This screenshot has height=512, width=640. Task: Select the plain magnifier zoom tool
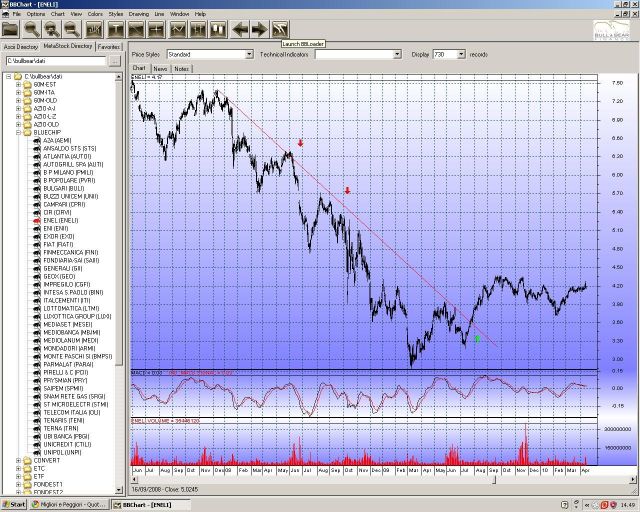pyautogui.click(x=31, y=29)
